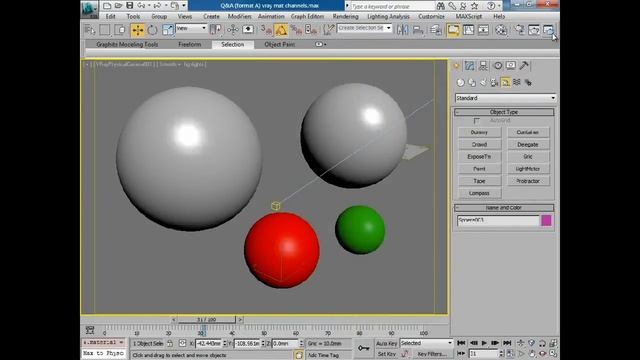Viewport: 640px width, 360px height.
Task: Click the magenta object color swatch
Action: (546, 220)
